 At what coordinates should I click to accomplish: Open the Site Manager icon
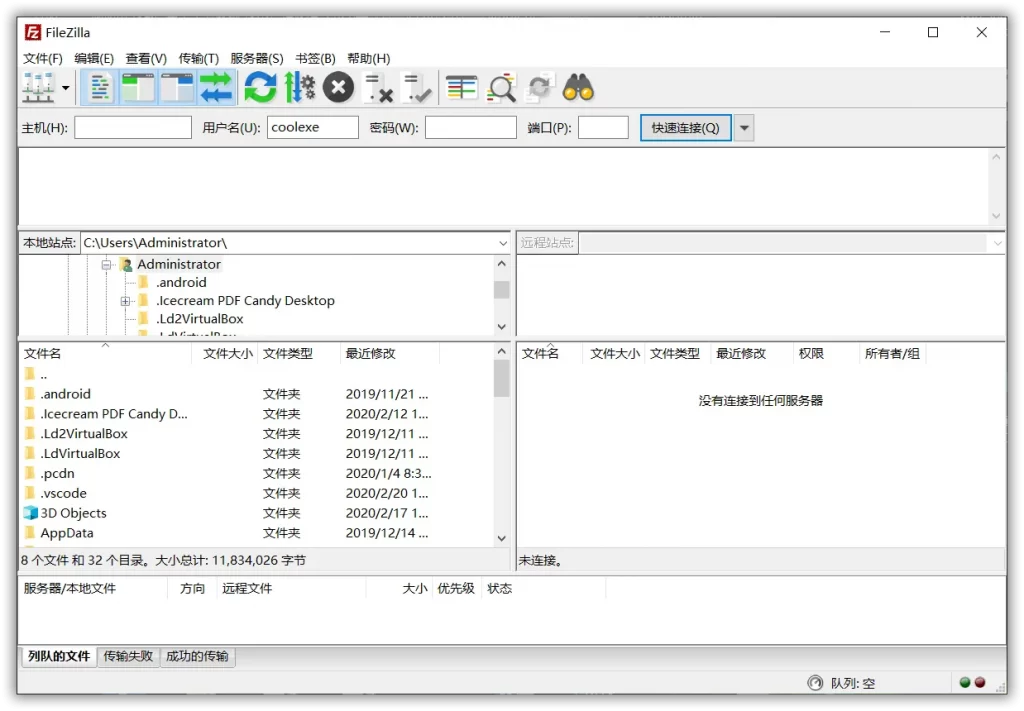(38, 87)
